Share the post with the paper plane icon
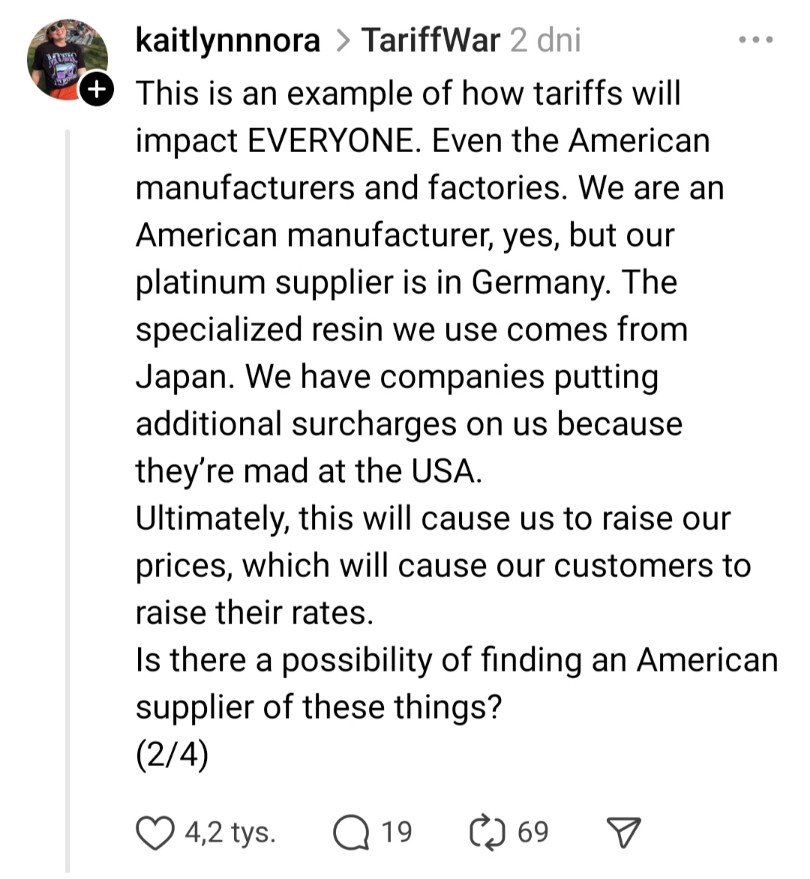810x879 pixels. (x=623, y=832)
